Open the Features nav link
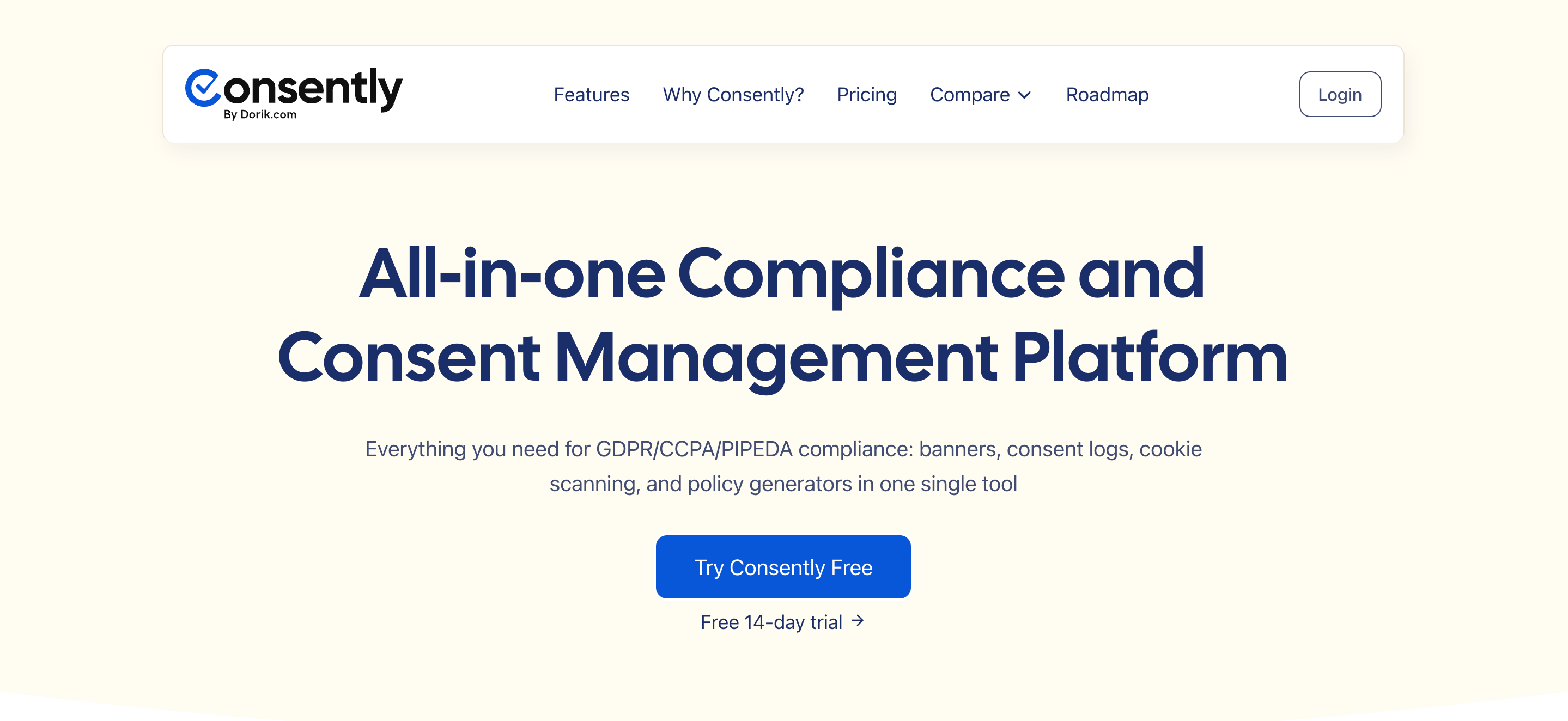Viewport: 1568px width, 721px height. (x=591, y=94)
